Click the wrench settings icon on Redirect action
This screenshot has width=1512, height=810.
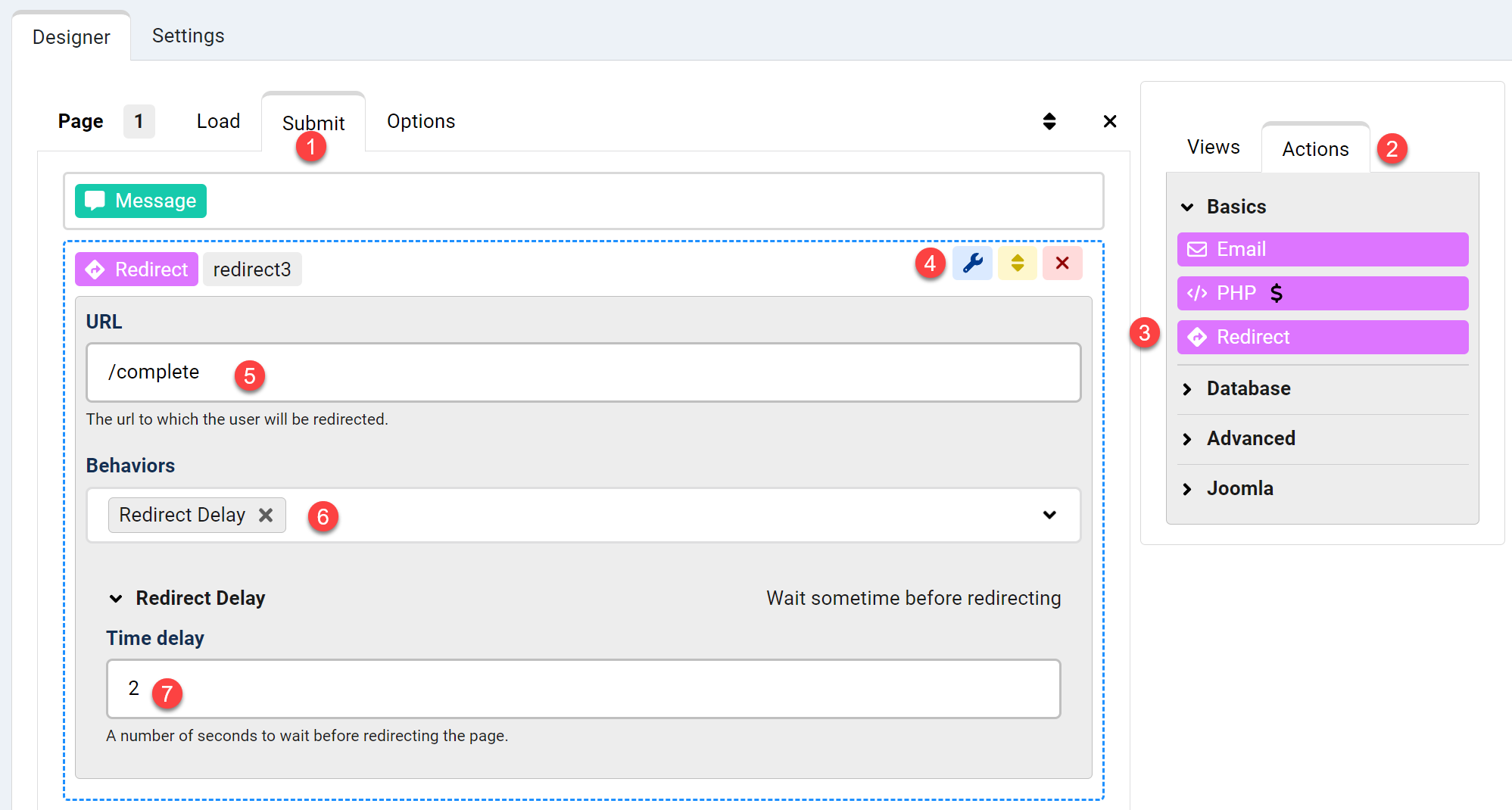(x=972, y=263)
